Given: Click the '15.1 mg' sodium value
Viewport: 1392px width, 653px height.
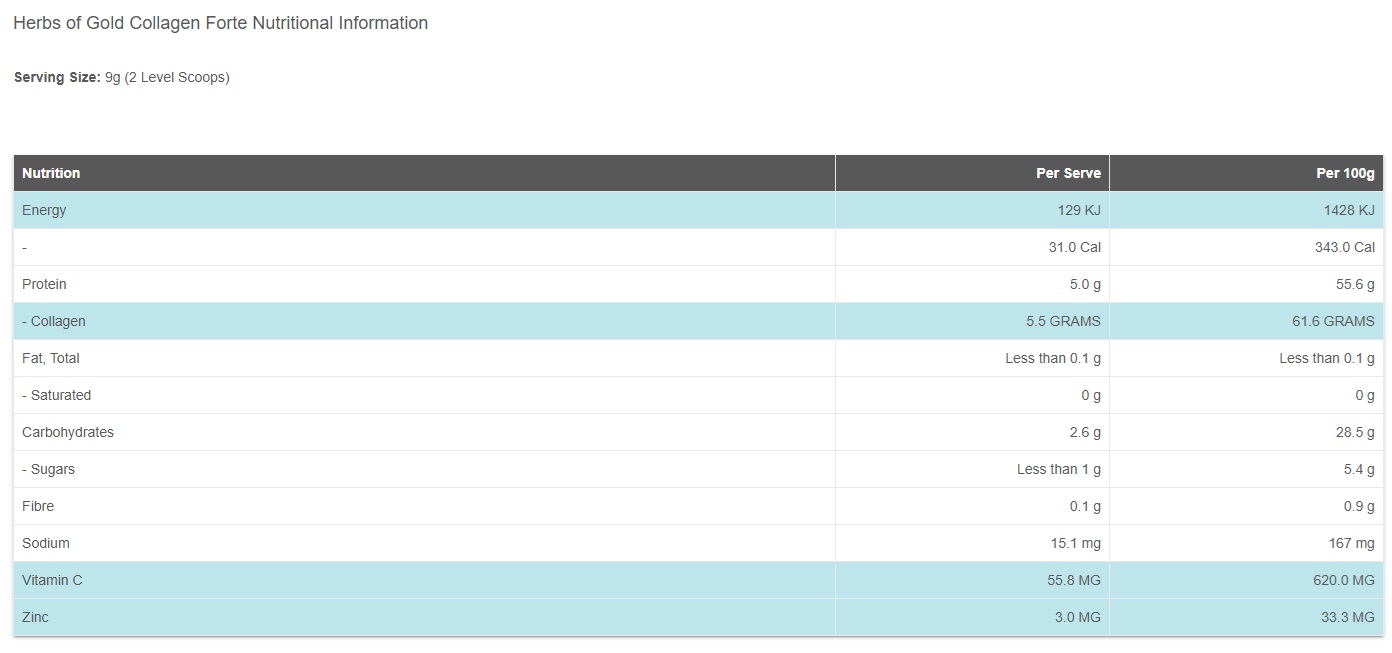Looking at the screenshot, I should click(x=1077, y=543).
